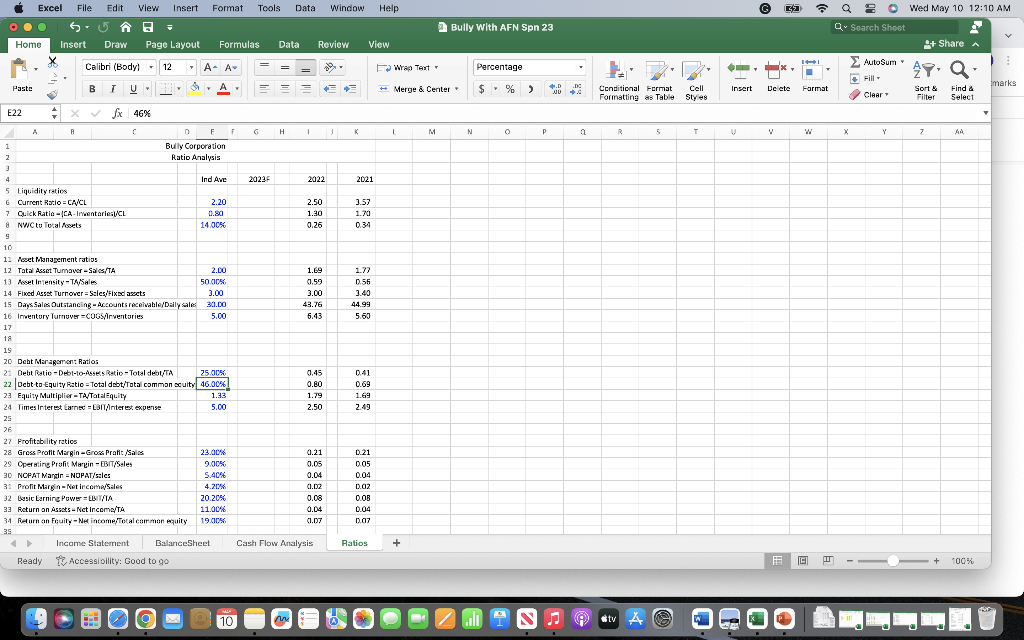
Task: Open the Clear dropdown
Action: tap(869, 95)
